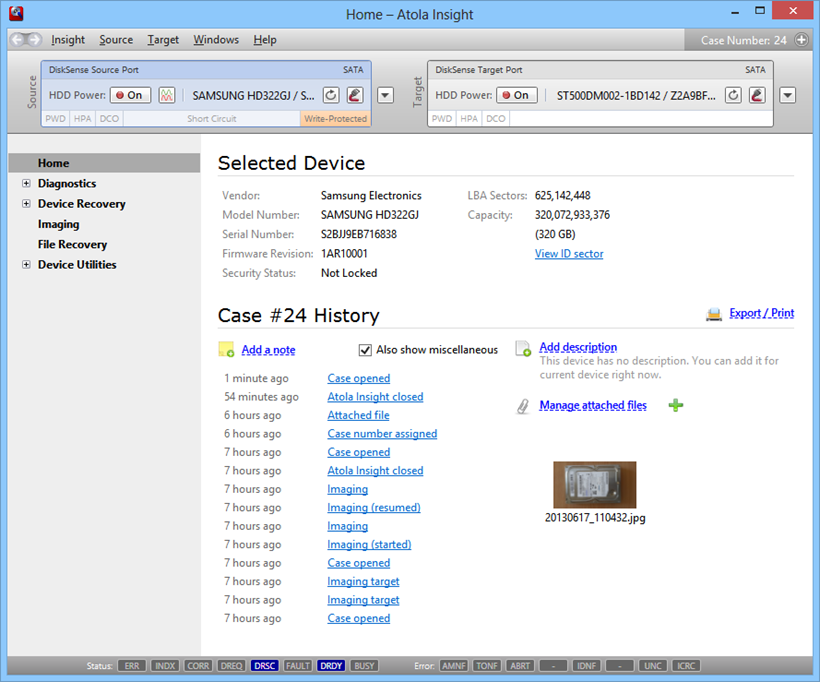Click the source port write-protection pen icon
The width and height of the screenshot is (820, 682).
tap(355, 95)
